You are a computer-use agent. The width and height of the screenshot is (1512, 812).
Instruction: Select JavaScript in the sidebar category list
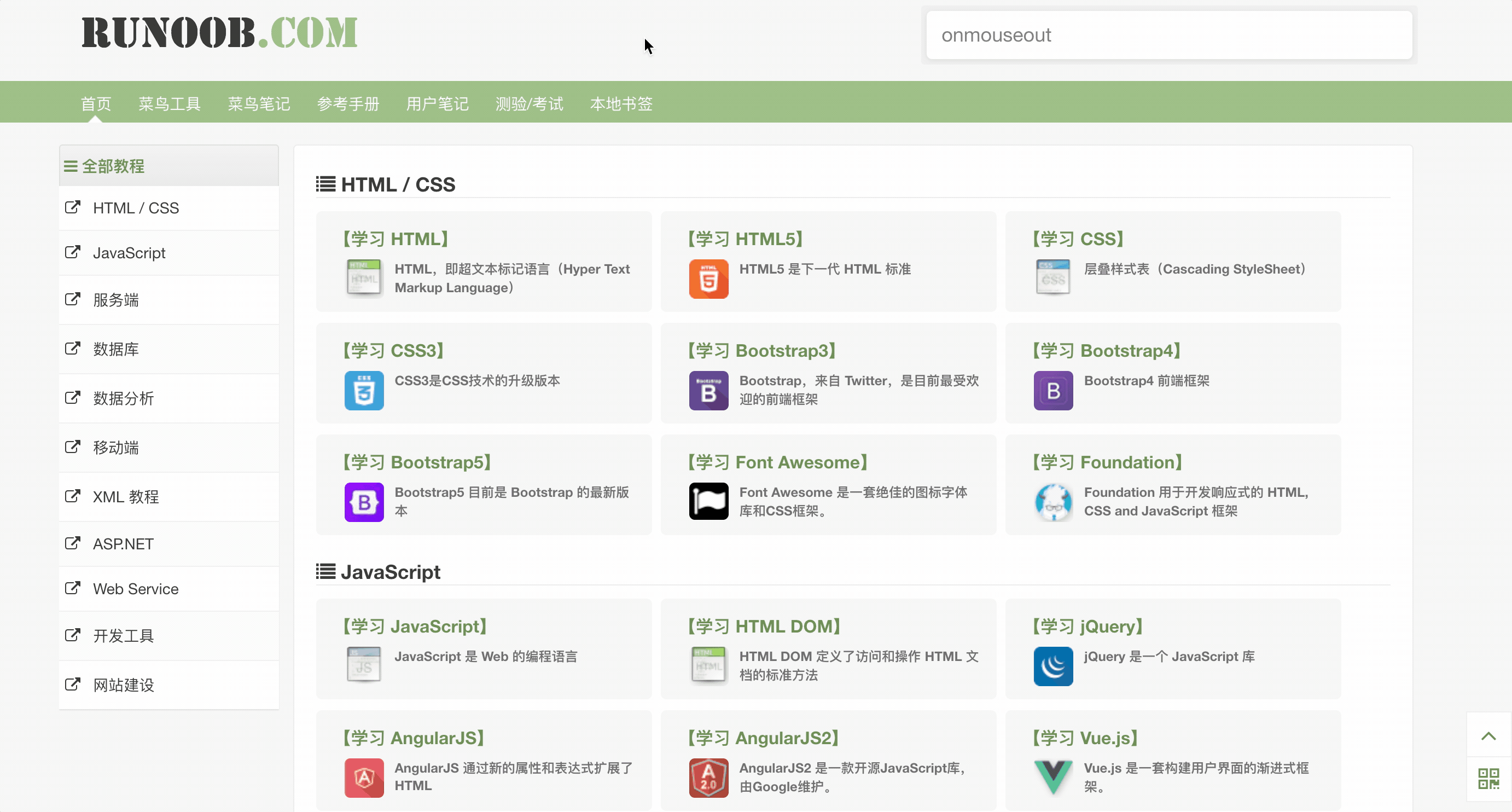[x=129, y=253]
